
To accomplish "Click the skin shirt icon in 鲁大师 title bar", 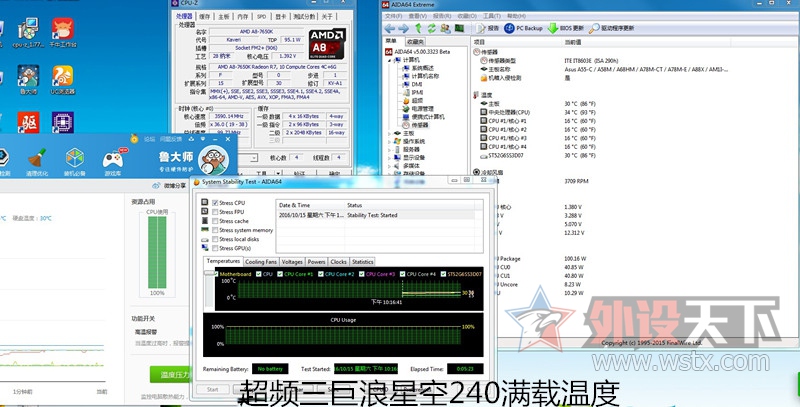I will (193, 138).
